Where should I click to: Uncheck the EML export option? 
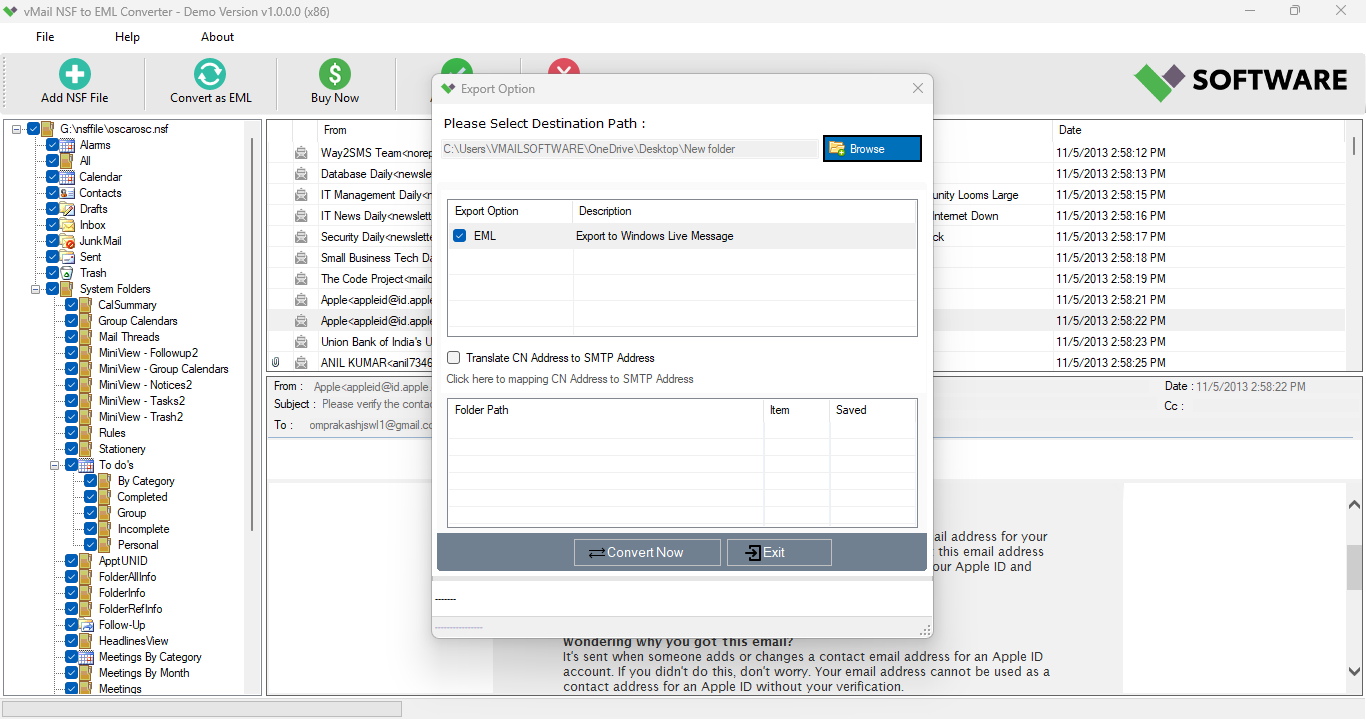point(459,234)
